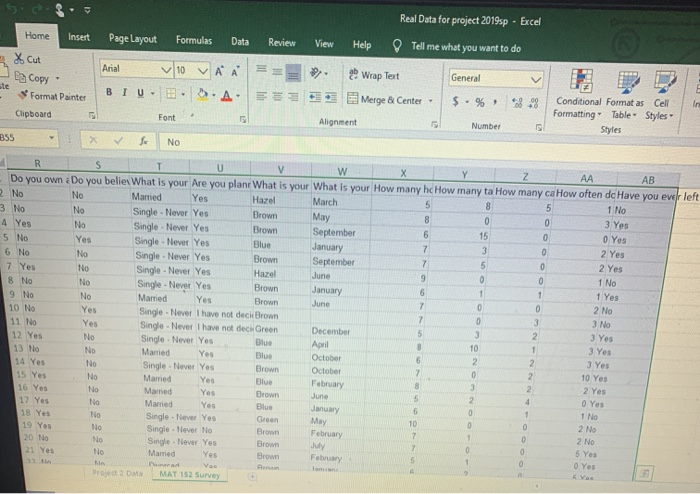700x494 pixels.
Task: Open the Fill Color dropdown arrow
Action: [x=214, y=95]
